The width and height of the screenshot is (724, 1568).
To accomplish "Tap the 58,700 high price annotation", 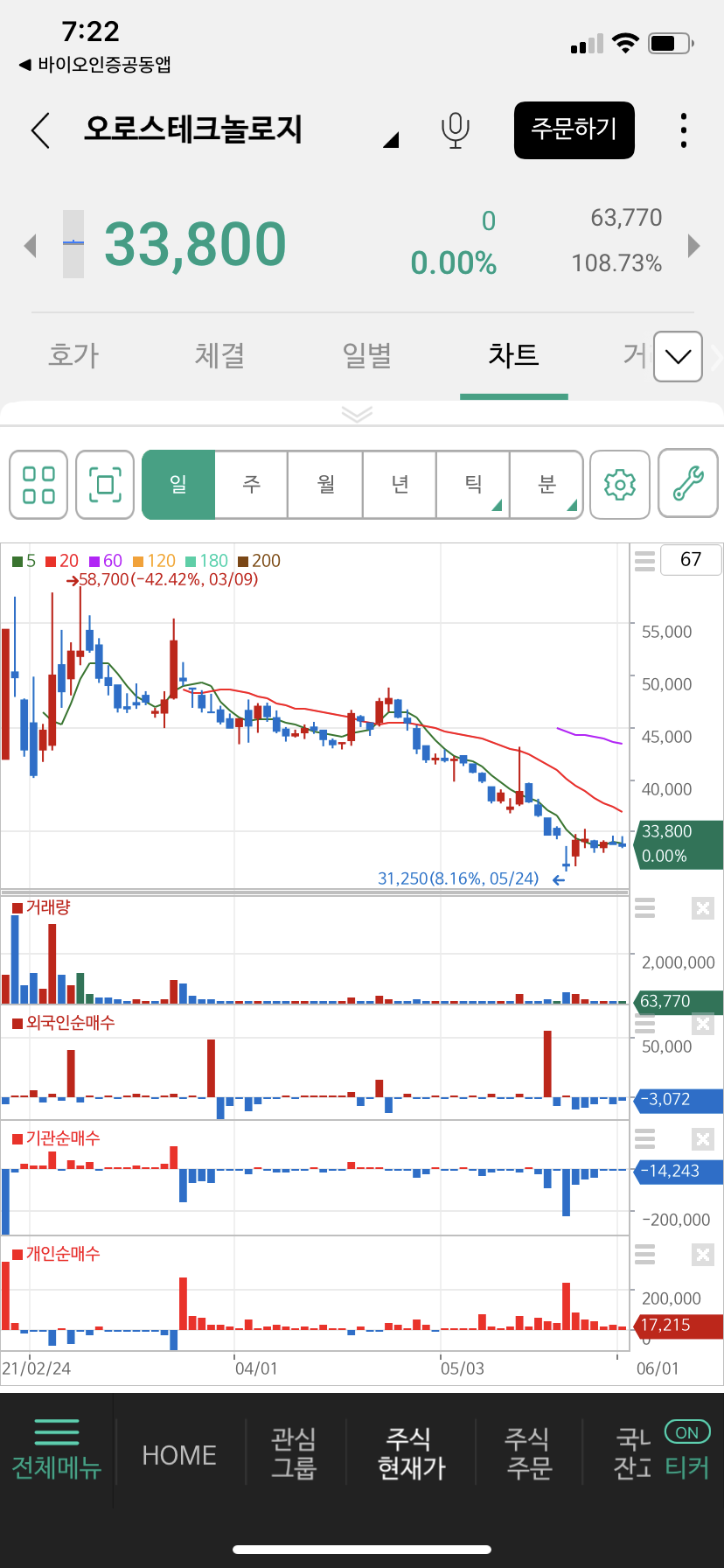I will [x=163, y=580].
